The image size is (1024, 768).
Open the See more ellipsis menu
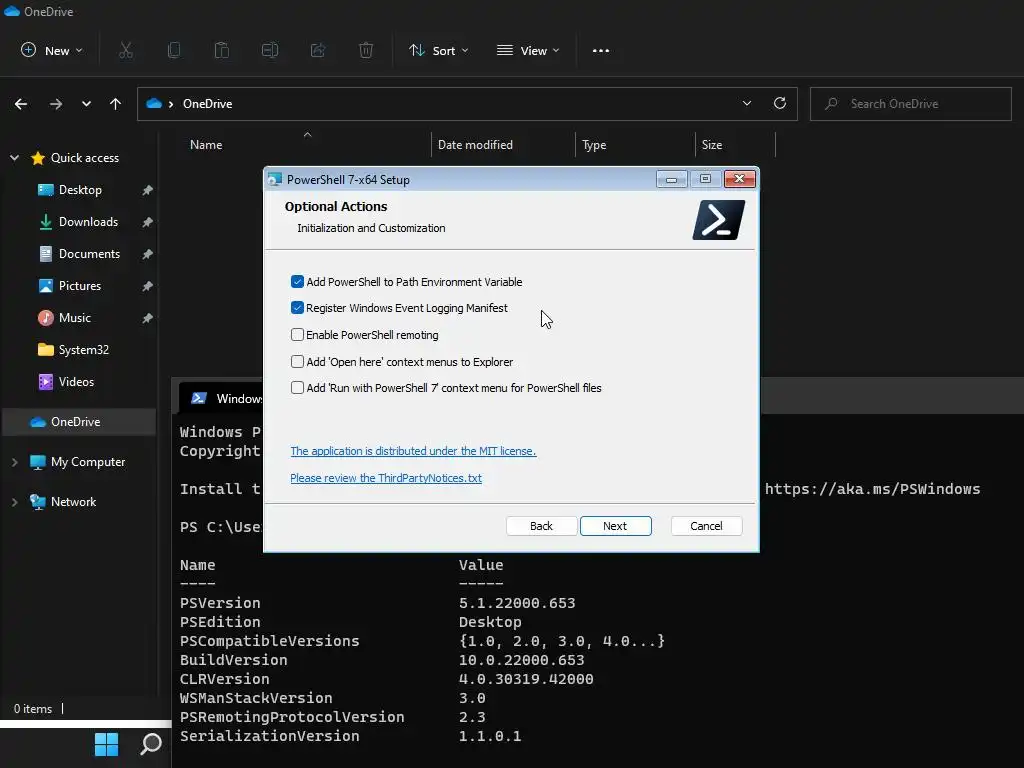tap(601, 50)
